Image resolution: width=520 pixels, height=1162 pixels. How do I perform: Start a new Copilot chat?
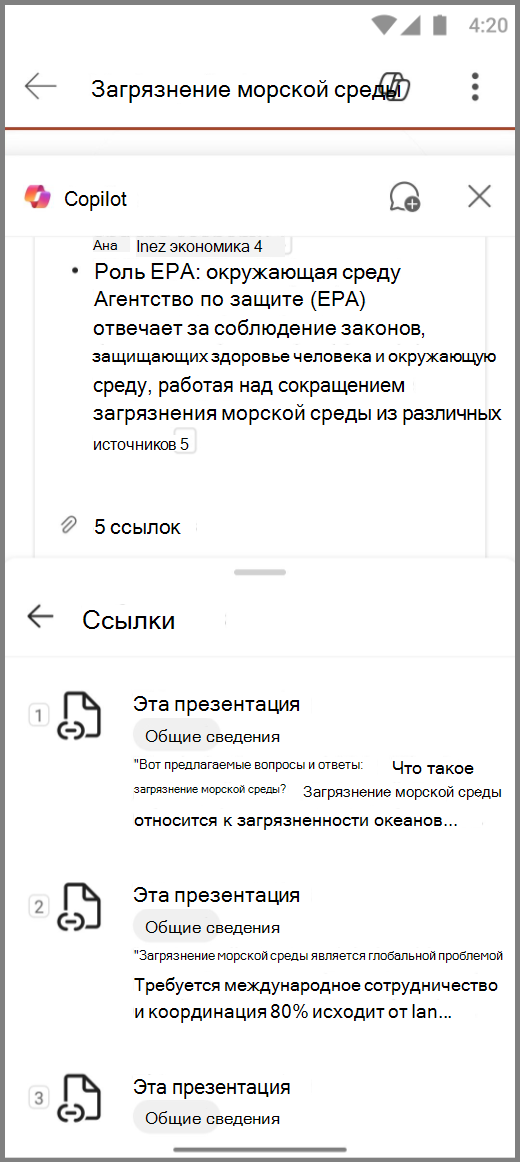[404, 197]
